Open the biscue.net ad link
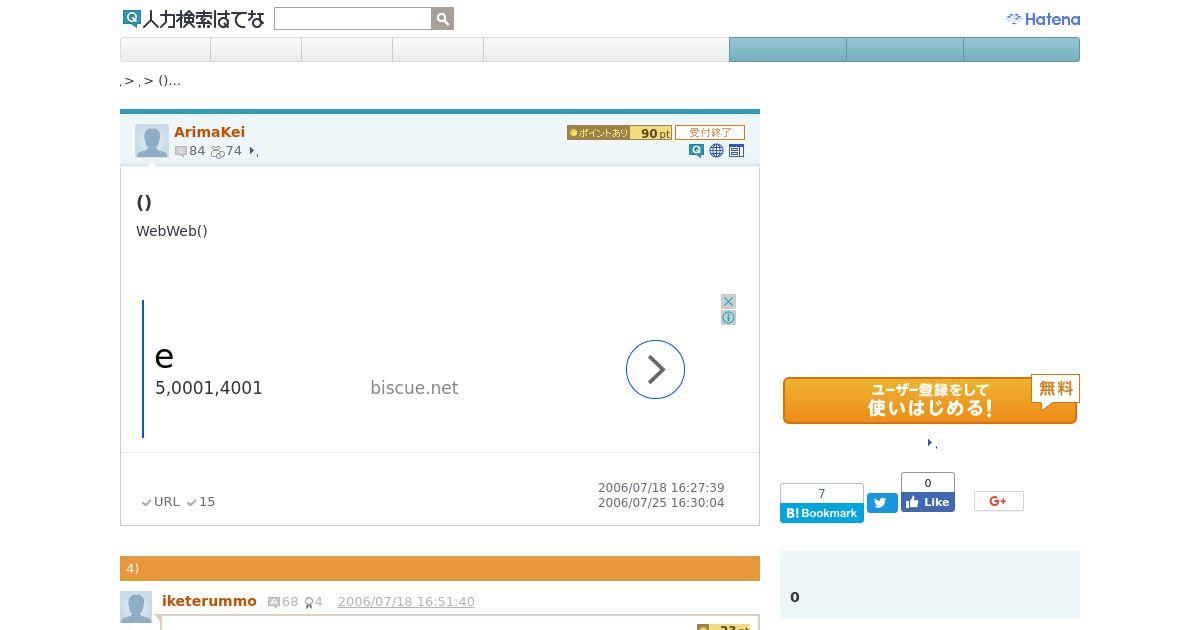Image resolution: width=1200 pixels, height=630 pixels. pyautogui.click(x=414, y=388)
